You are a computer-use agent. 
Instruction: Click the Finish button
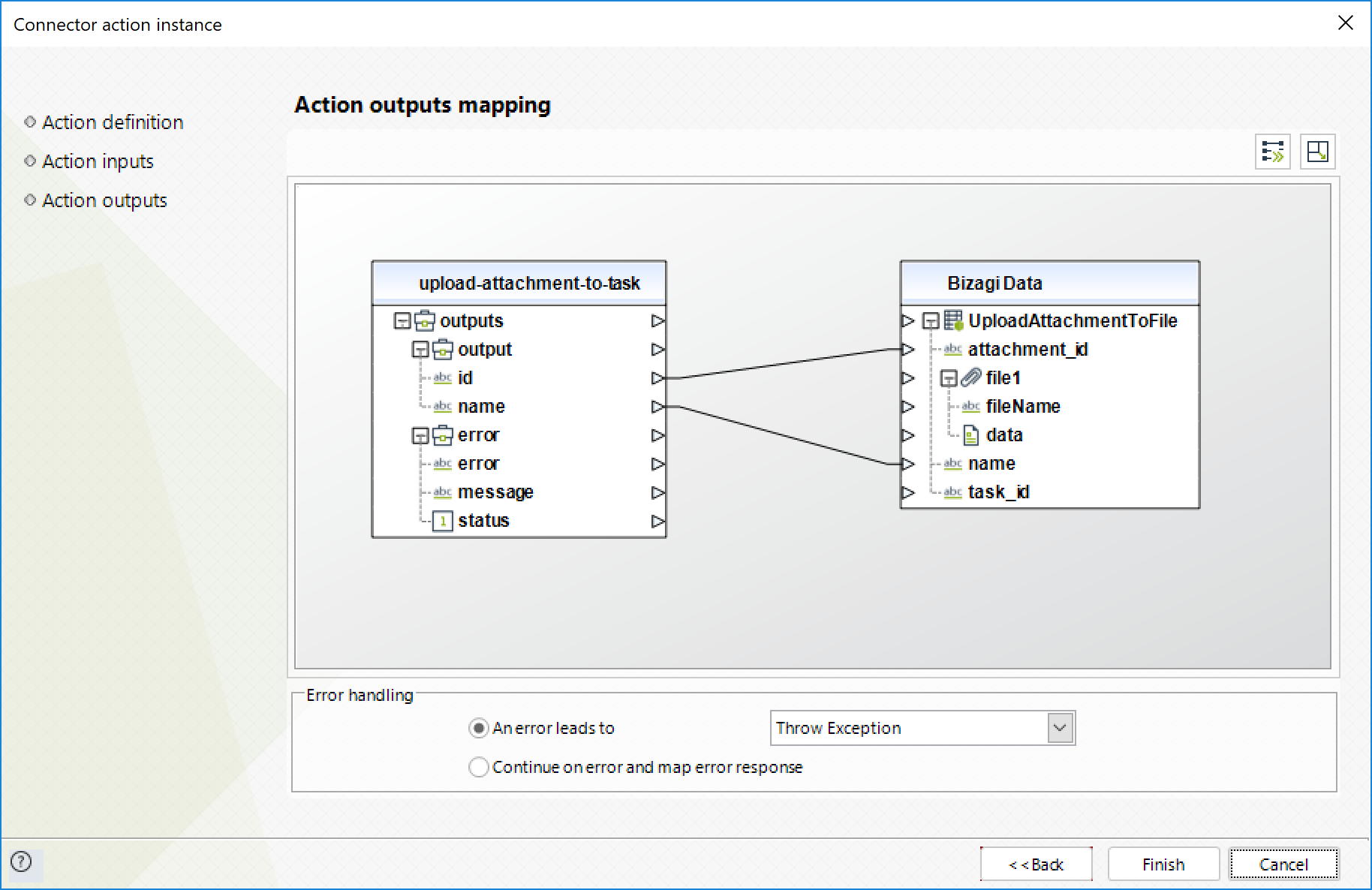coord(1163,864)
